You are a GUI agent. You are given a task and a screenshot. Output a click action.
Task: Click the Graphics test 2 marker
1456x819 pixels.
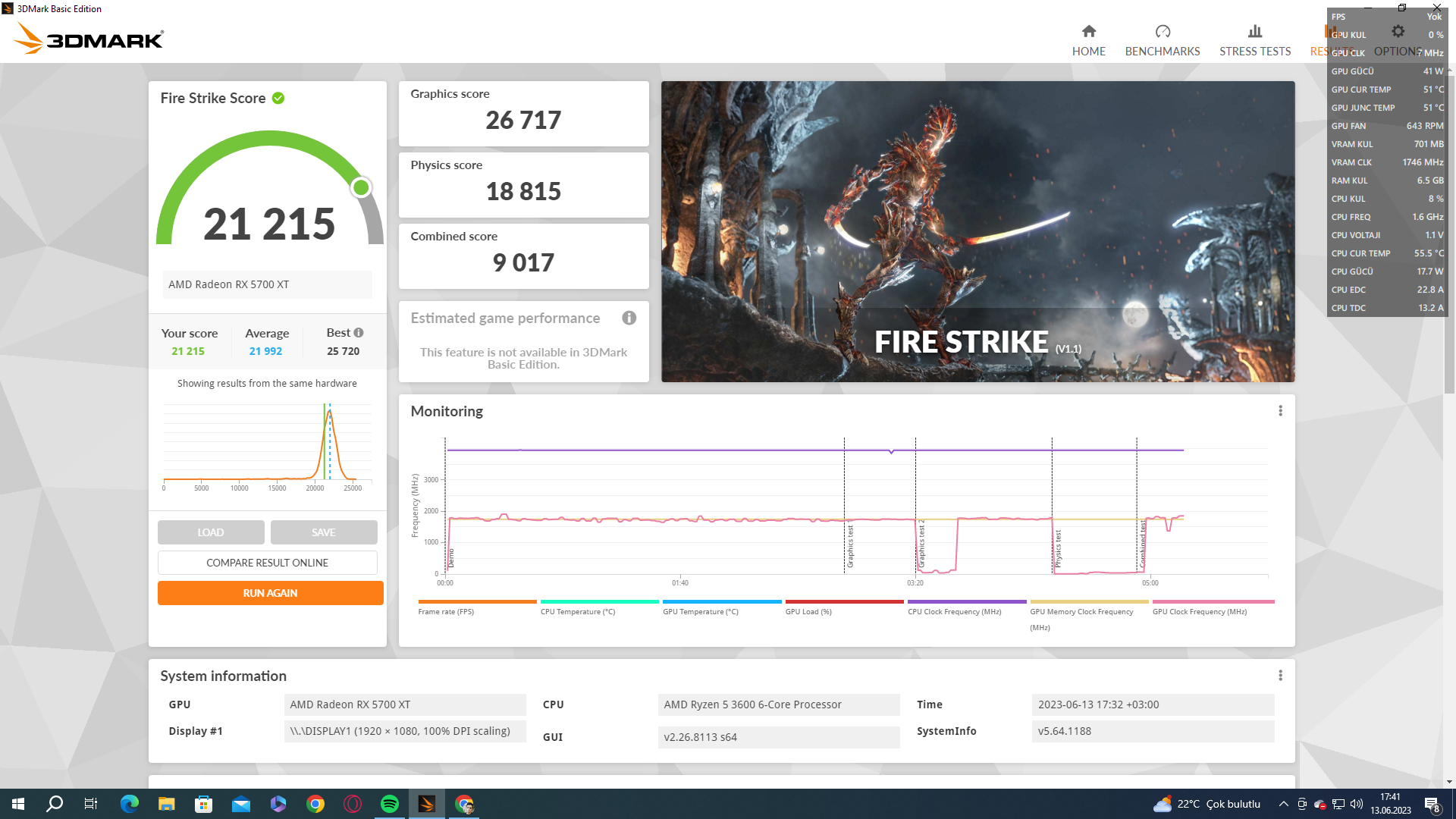921,544
